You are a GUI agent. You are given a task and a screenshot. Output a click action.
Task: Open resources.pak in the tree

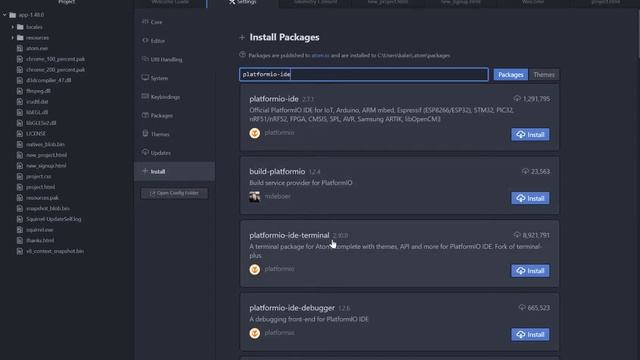pyautogui.click(x=42, y=198)
